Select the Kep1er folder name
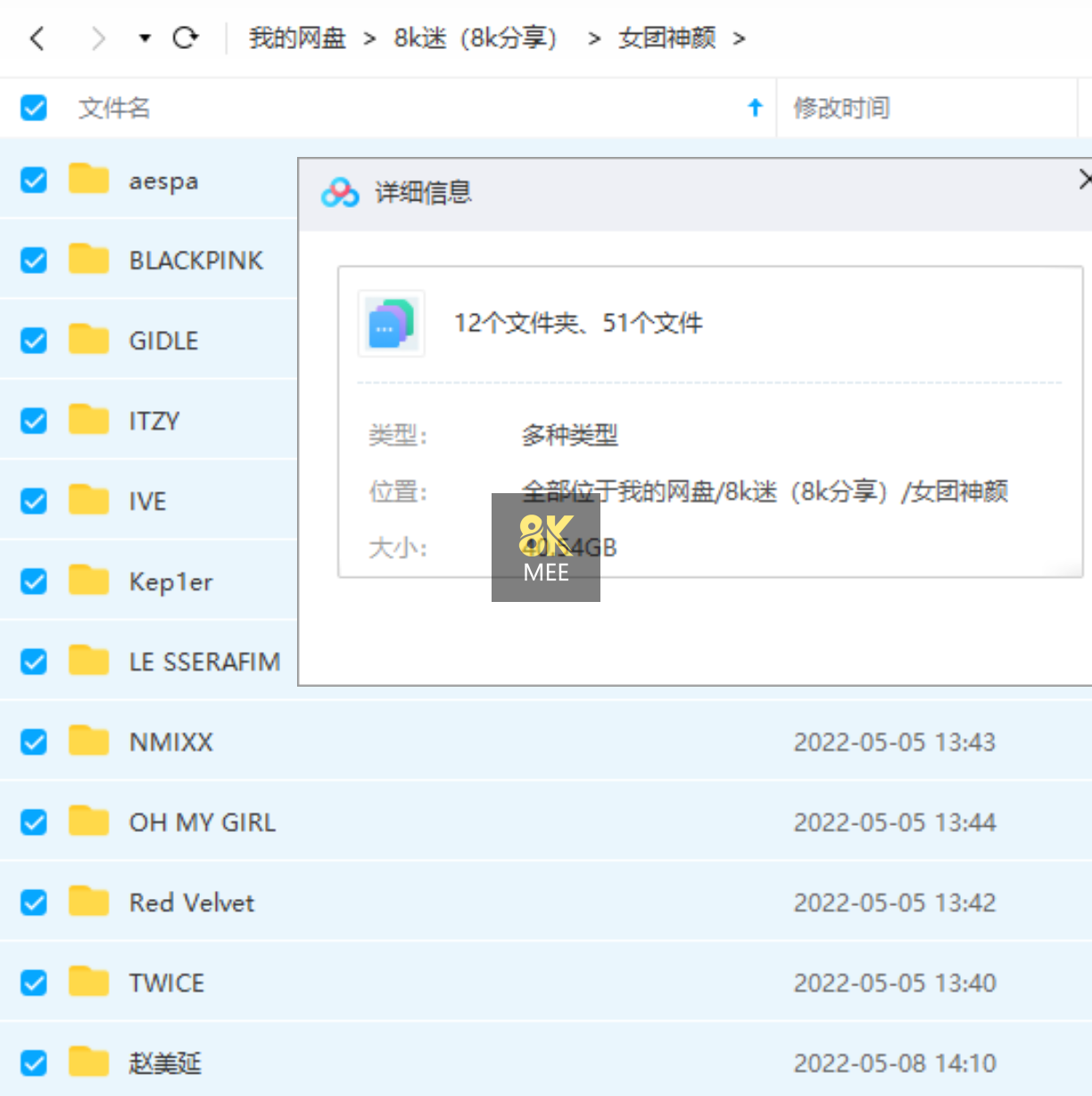 click(171, 582)
